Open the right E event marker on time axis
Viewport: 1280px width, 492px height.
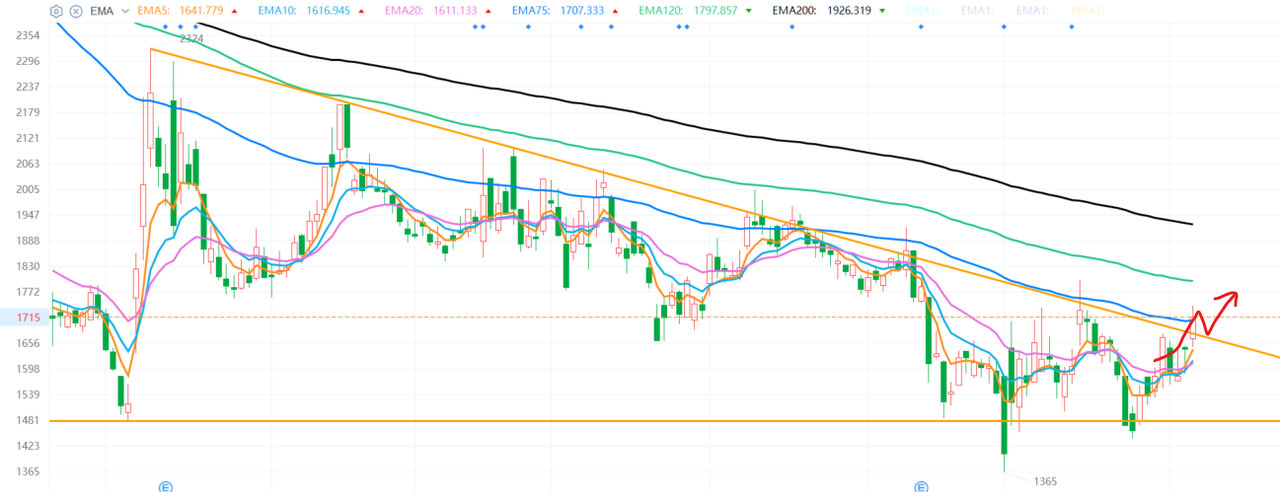920,485
